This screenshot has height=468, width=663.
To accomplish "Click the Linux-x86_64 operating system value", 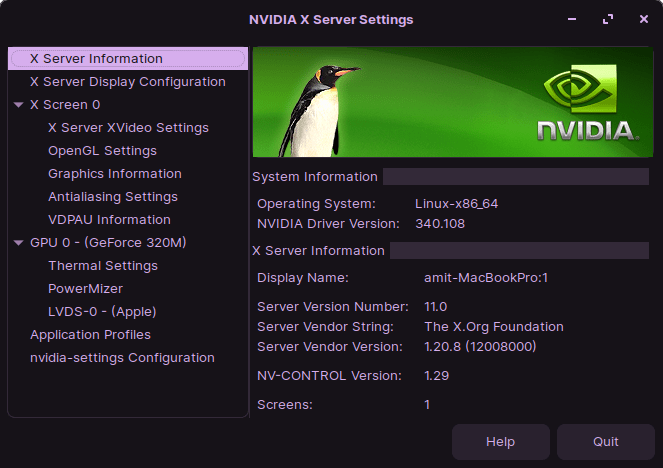I will 456,204.
